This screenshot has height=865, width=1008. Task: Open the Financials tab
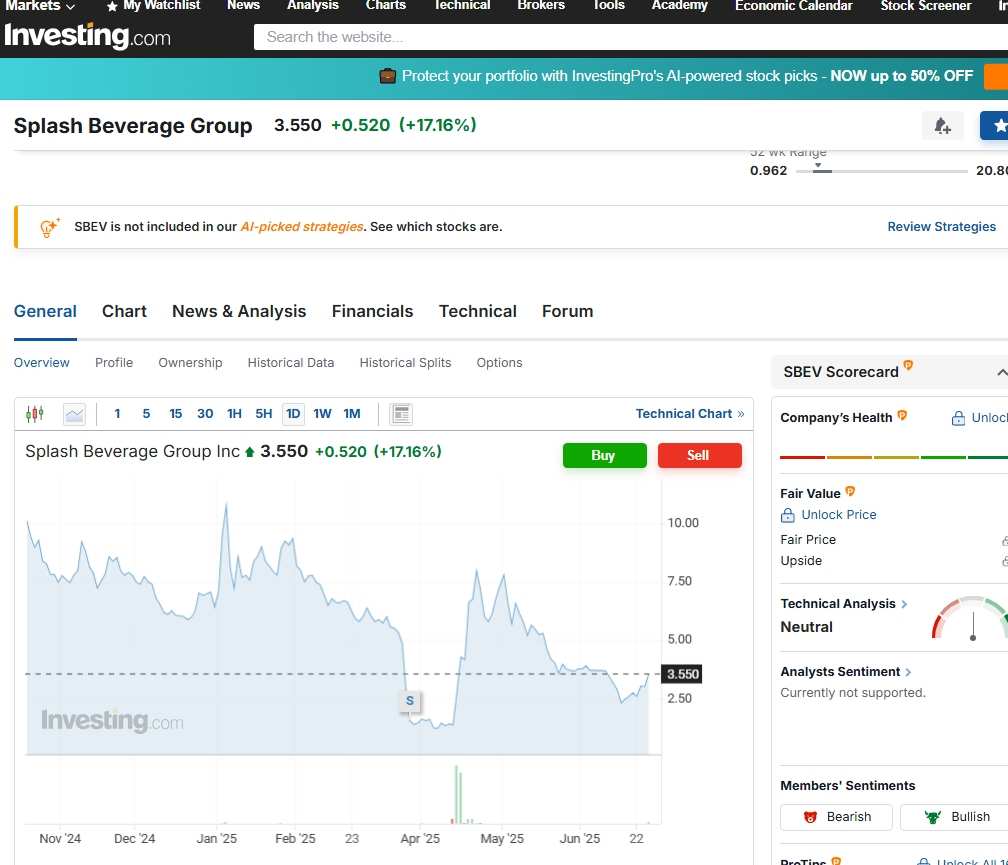tap(372, 312)
